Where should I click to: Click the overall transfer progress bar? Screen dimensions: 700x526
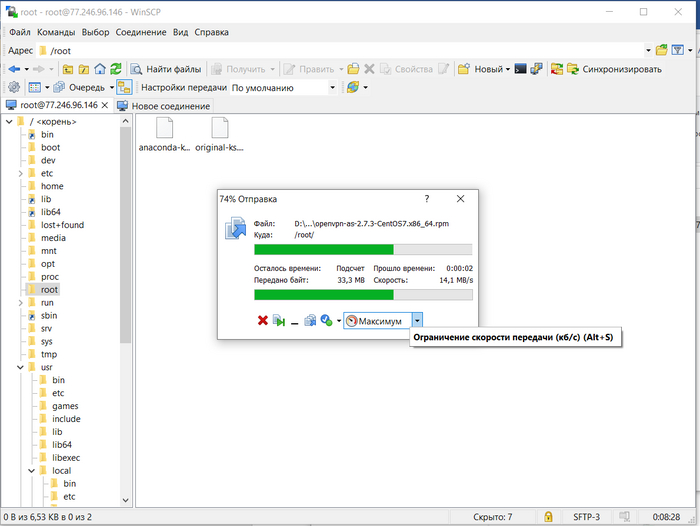click(363, 295)
